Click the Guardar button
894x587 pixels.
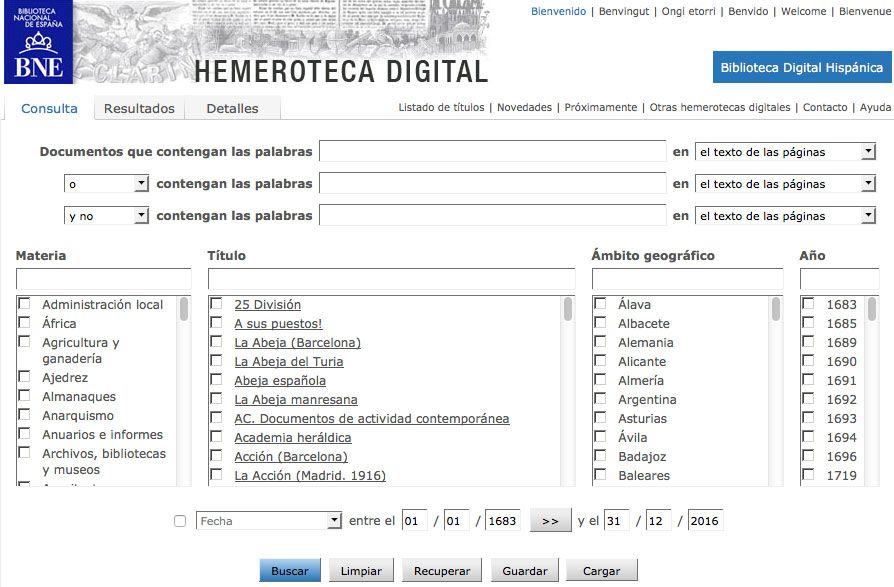(525, 570)
